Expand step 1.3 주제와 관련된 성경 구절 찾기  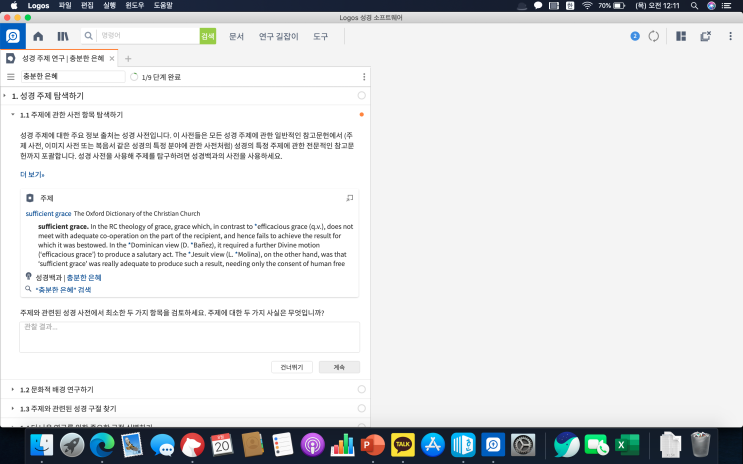point(13,408)
